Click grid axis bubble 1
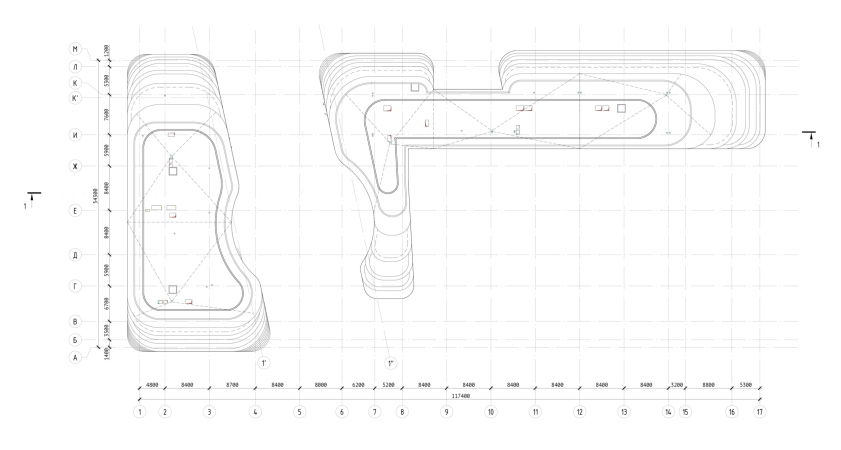 tap(140, 411)
